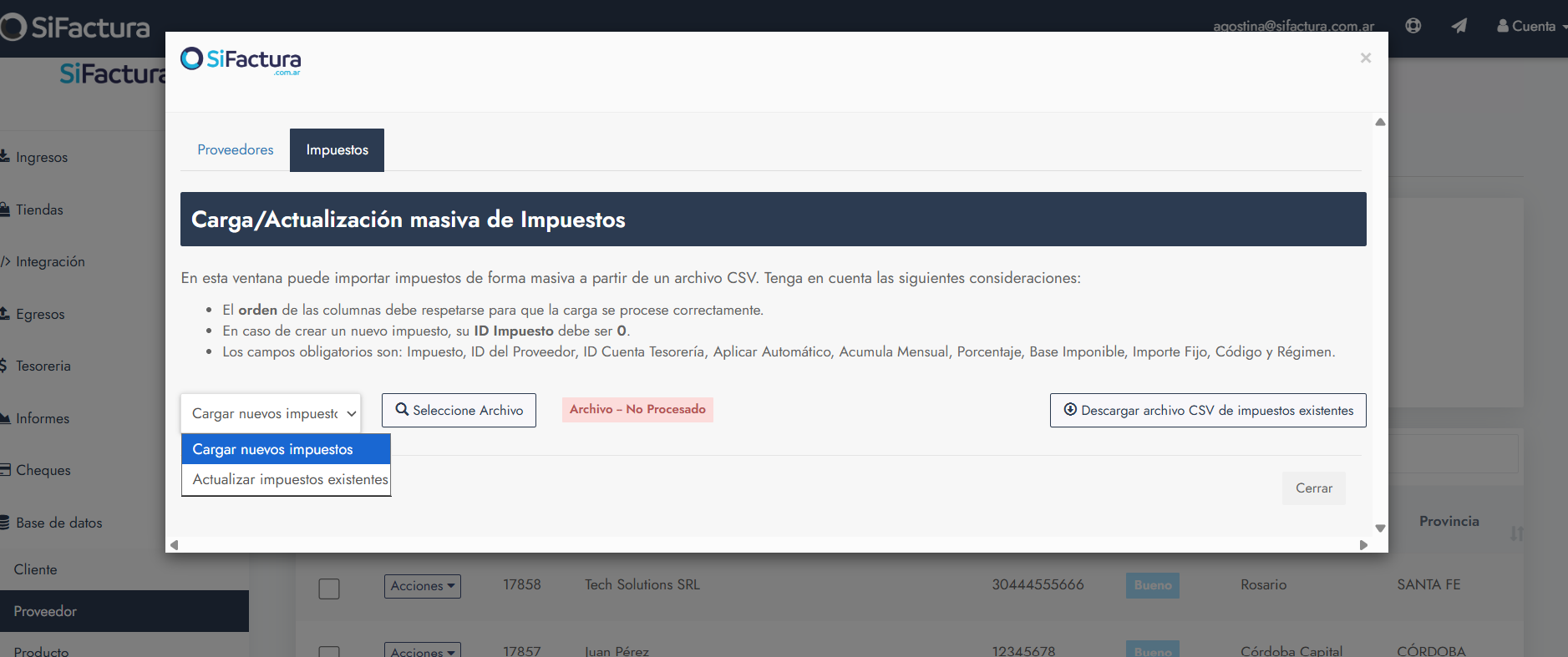Screen dimensions: 1568x657
Task: Click the globe icon in top bar
Action: pyautogui.click(x=1413, y=26)
